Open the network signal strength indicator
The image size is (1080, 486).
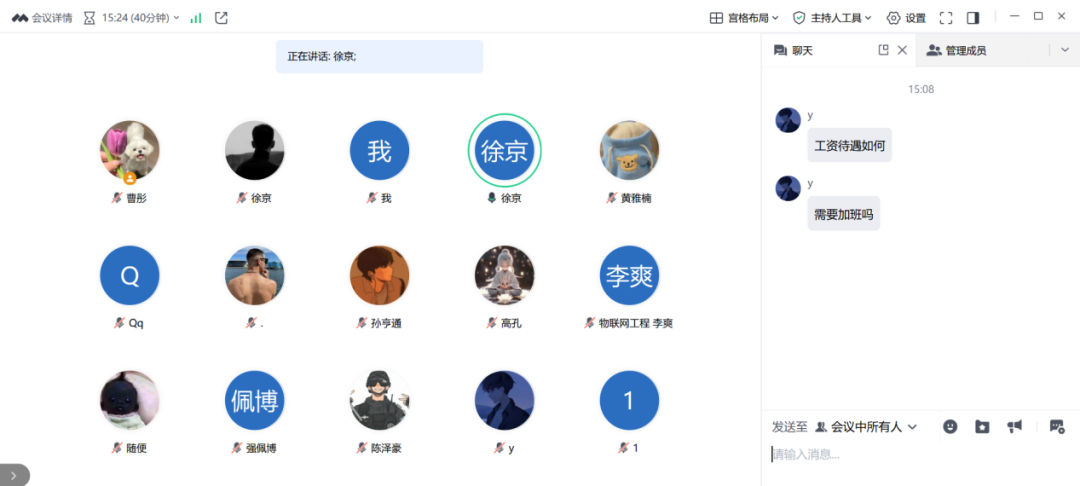click(x=196, y=18)
